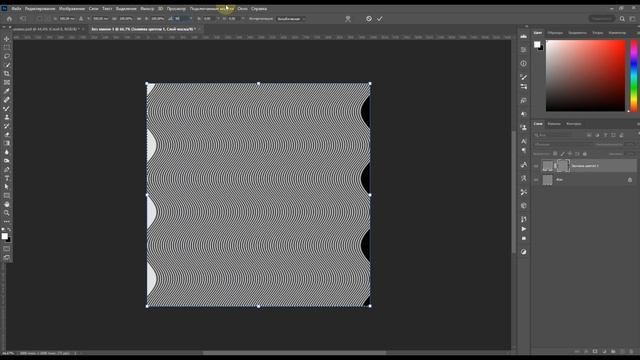Open the interpolation dropdown in options bar

291,19
